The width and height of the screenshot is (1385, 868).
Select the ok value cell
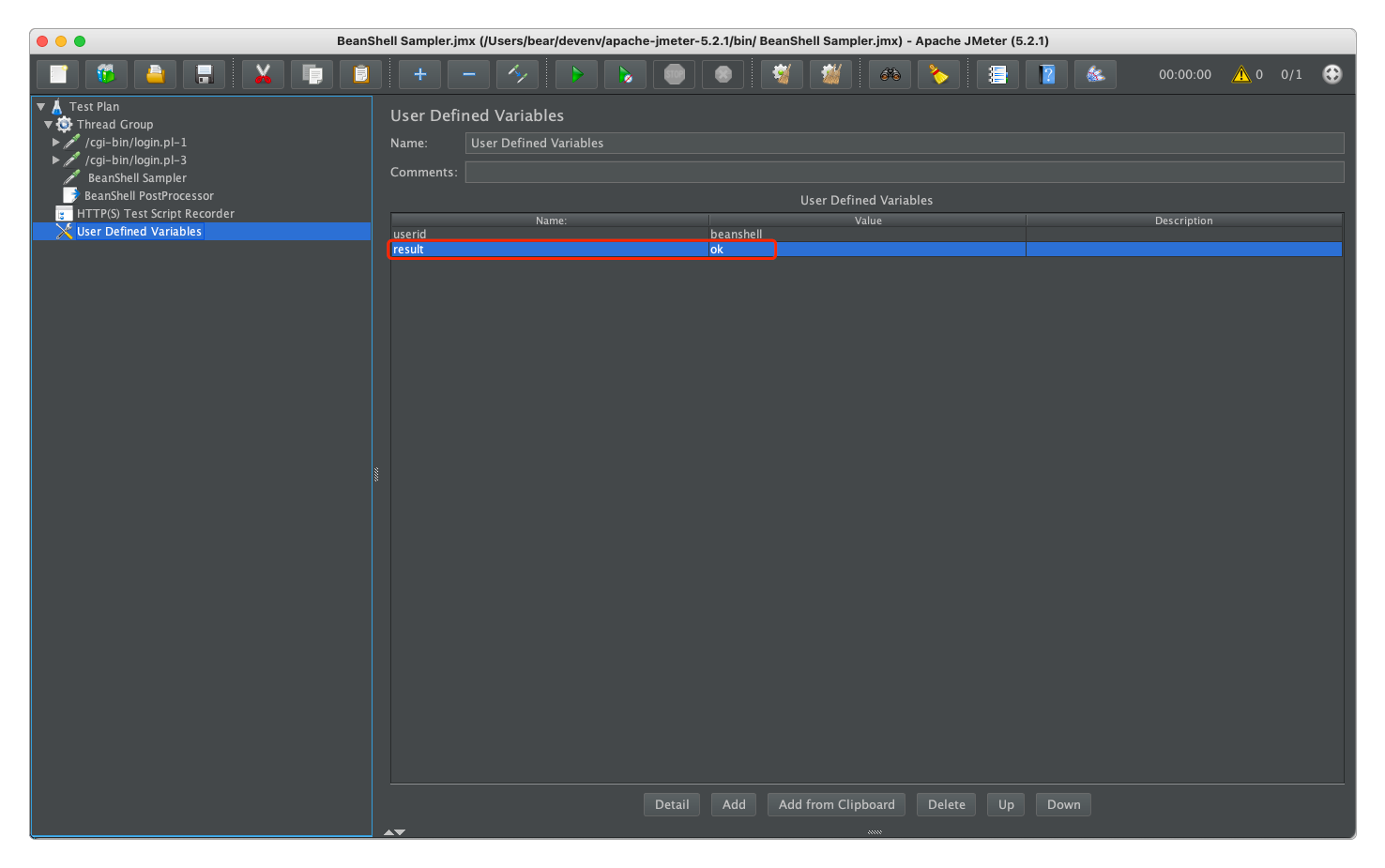[x=867, y=250]
